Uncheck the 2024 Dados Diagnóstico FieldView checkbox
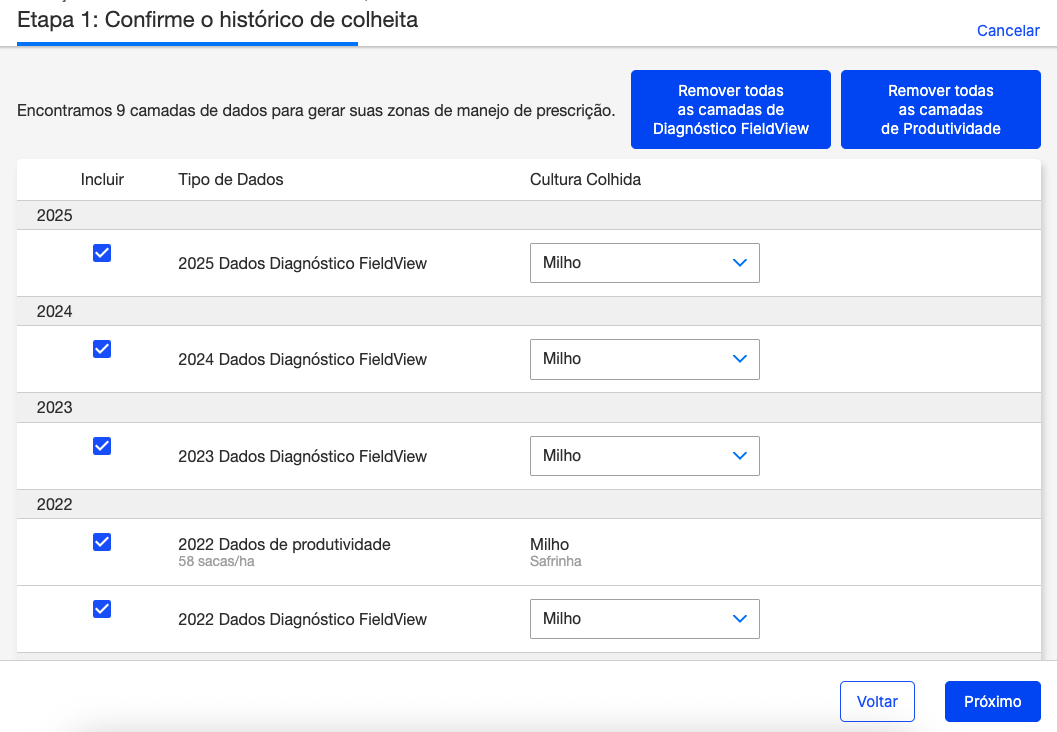The height and width of the screenshot is (732, 1057). click(x=101, y=349)
